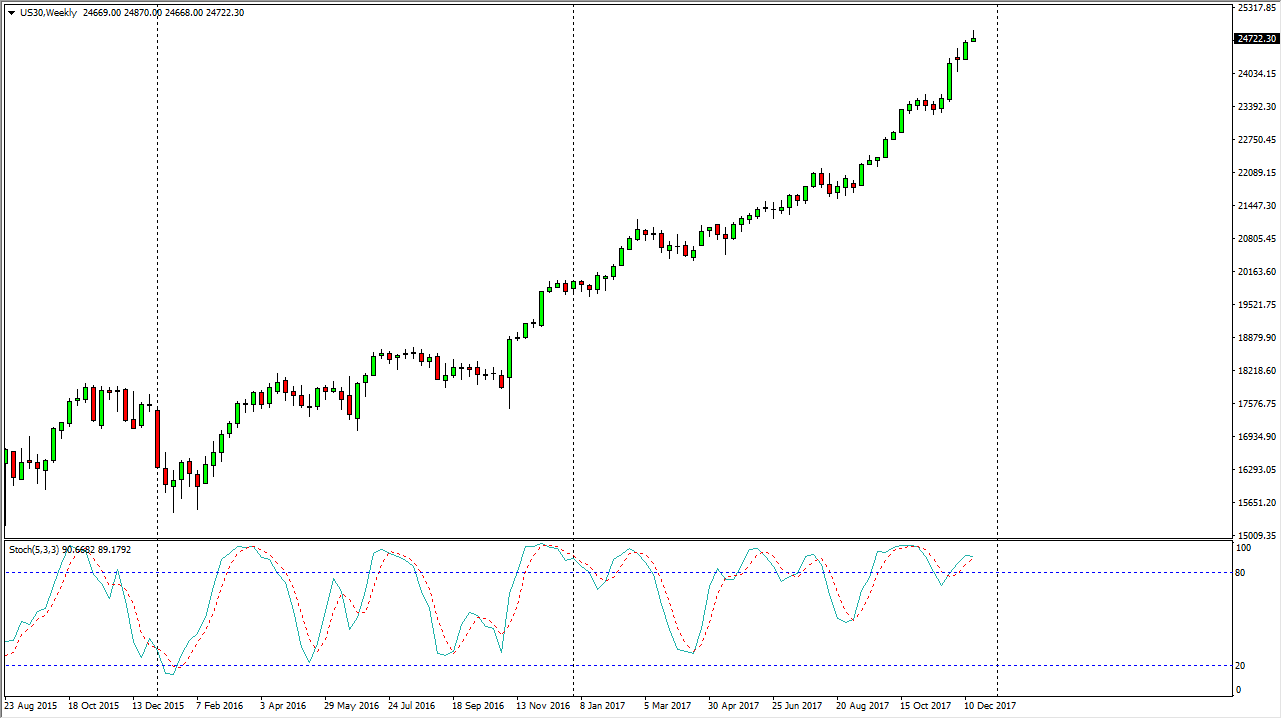Click the 29 May 2016 date label
The height and width of the screenshot is (719, 1282).
click(x=349, y=705)
